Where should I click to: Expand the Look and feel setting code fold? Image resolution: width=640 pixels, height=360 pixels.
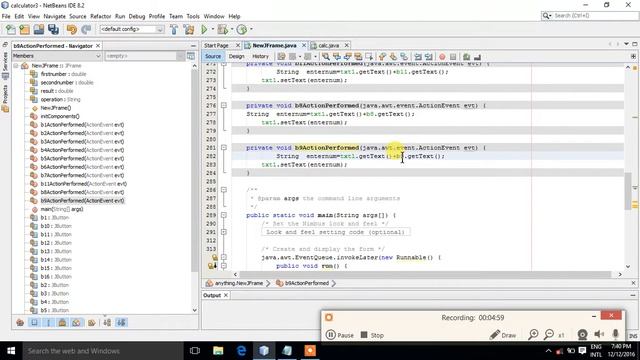(x=224, y=232)
